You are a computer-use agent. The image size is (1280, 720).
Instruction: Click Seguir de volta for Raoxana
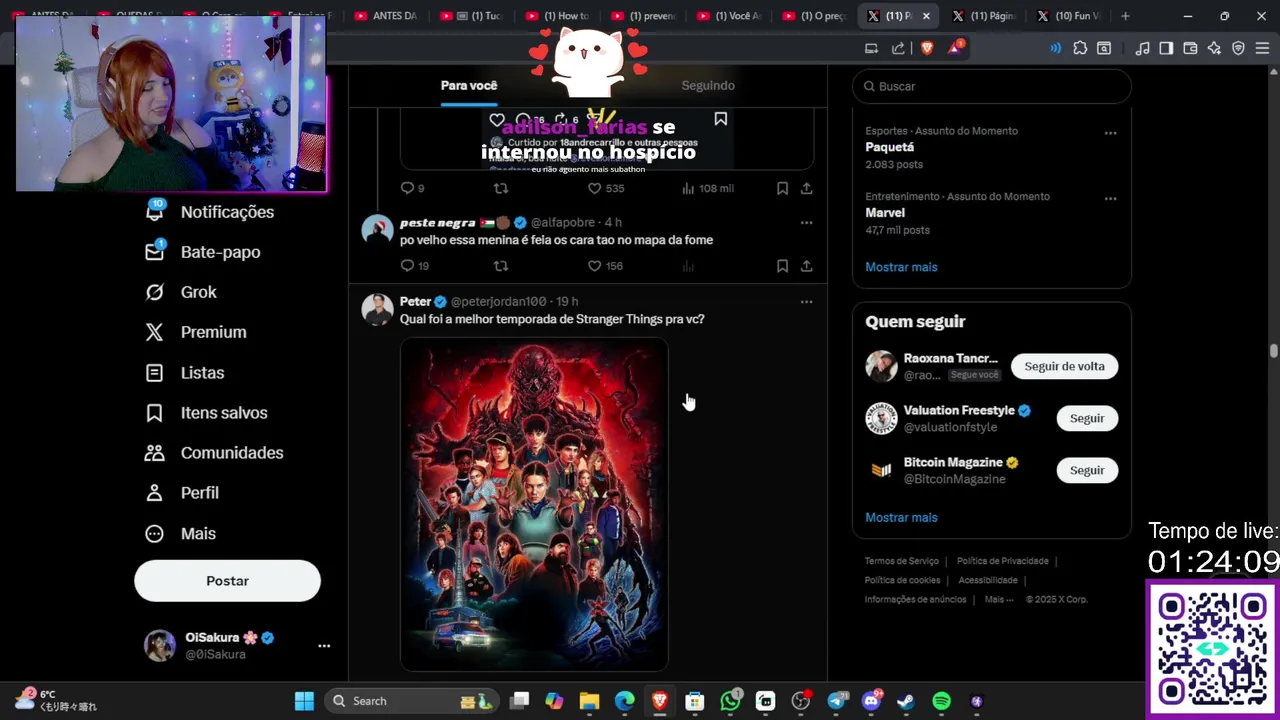1064,366
